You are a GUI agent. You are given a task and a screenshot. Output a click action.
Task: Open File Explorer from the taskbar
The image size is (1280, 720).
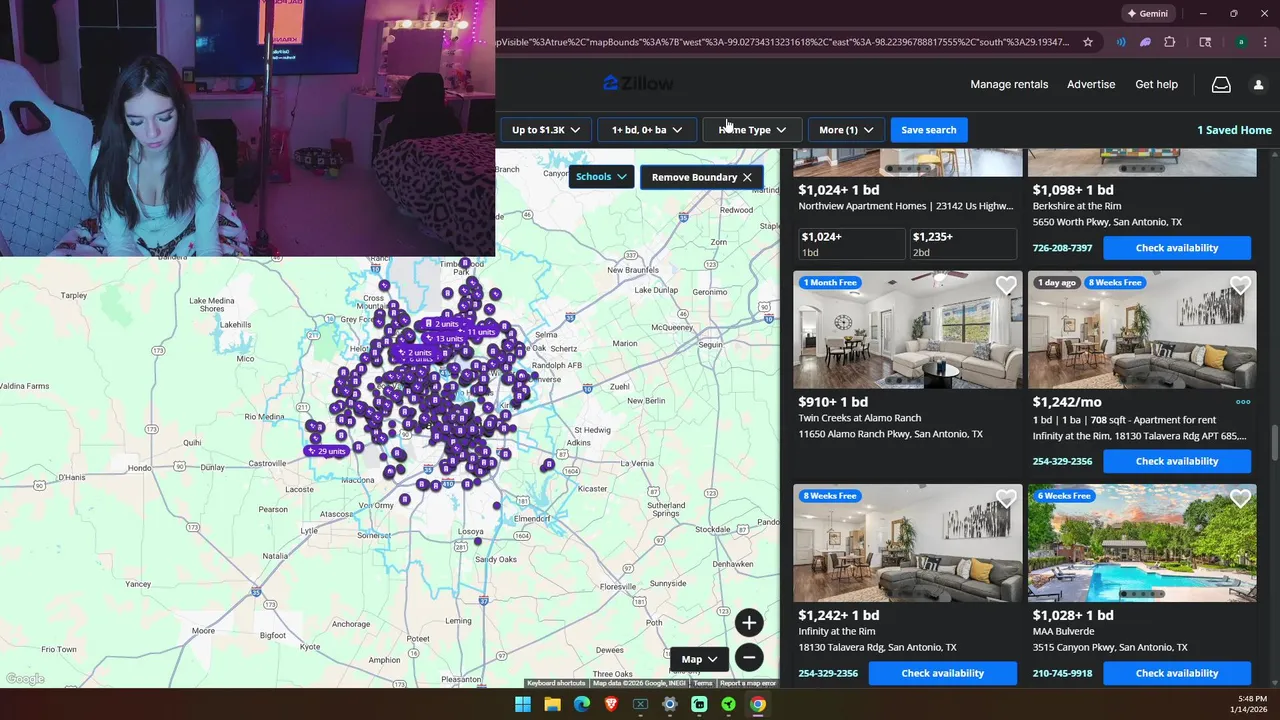tap(552, 704)
